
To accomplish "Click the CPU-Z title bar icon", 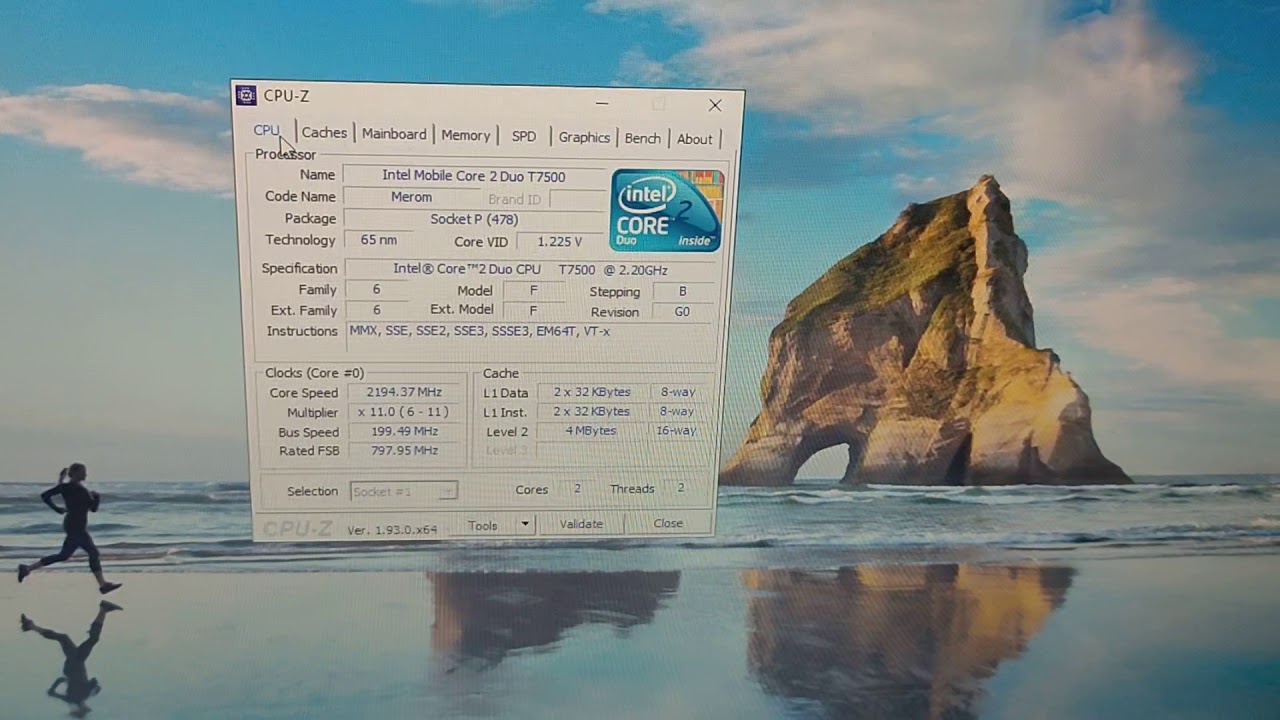I will coord(246,95).
